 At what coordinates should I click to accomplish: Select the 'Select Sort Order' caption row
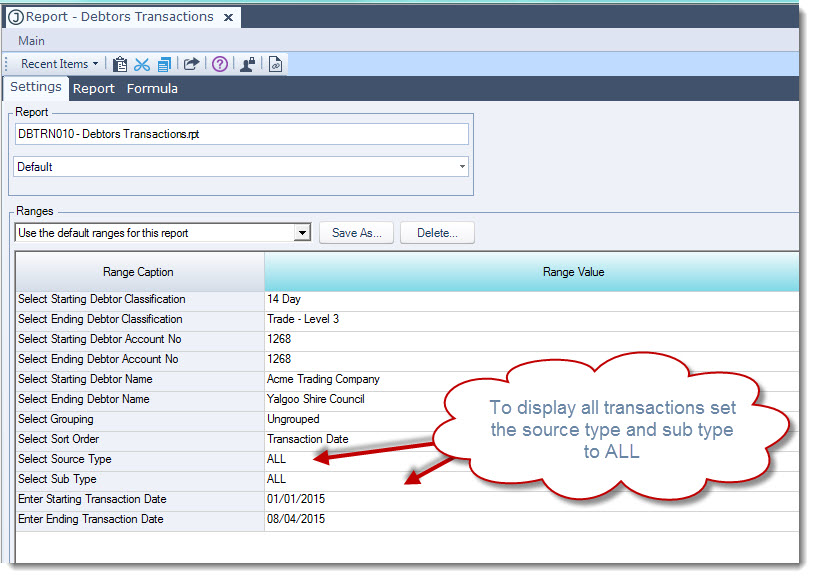click(140, 439)
